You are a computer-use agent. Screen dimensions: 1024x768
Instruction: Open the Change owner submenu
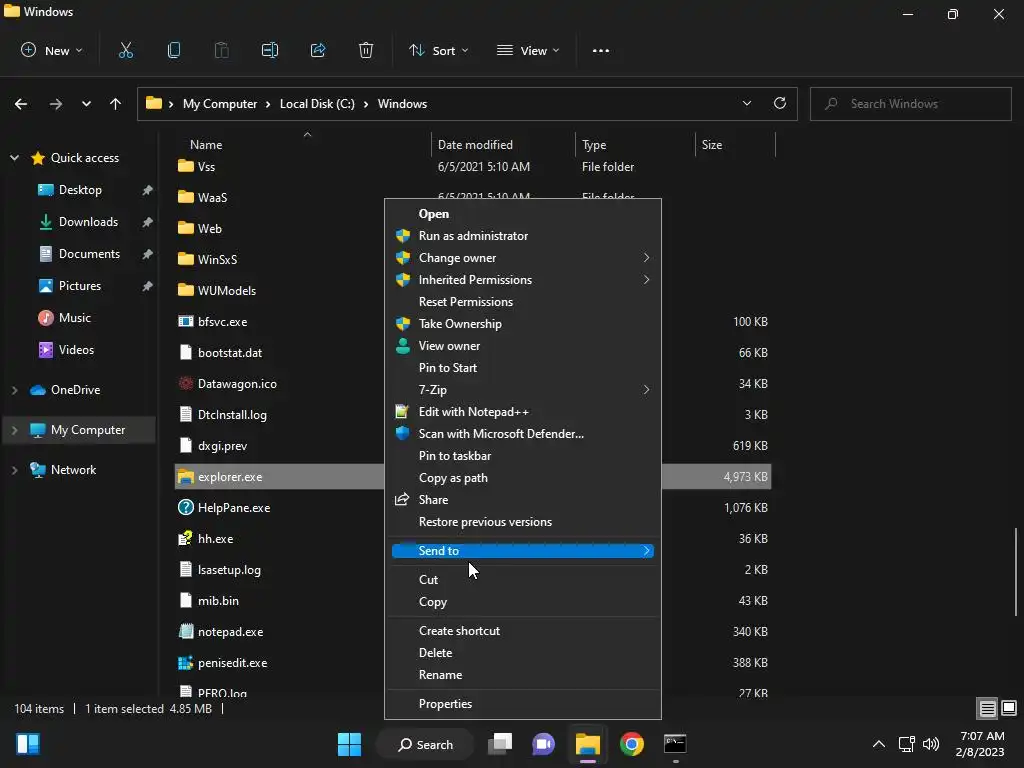click(522, 258)
